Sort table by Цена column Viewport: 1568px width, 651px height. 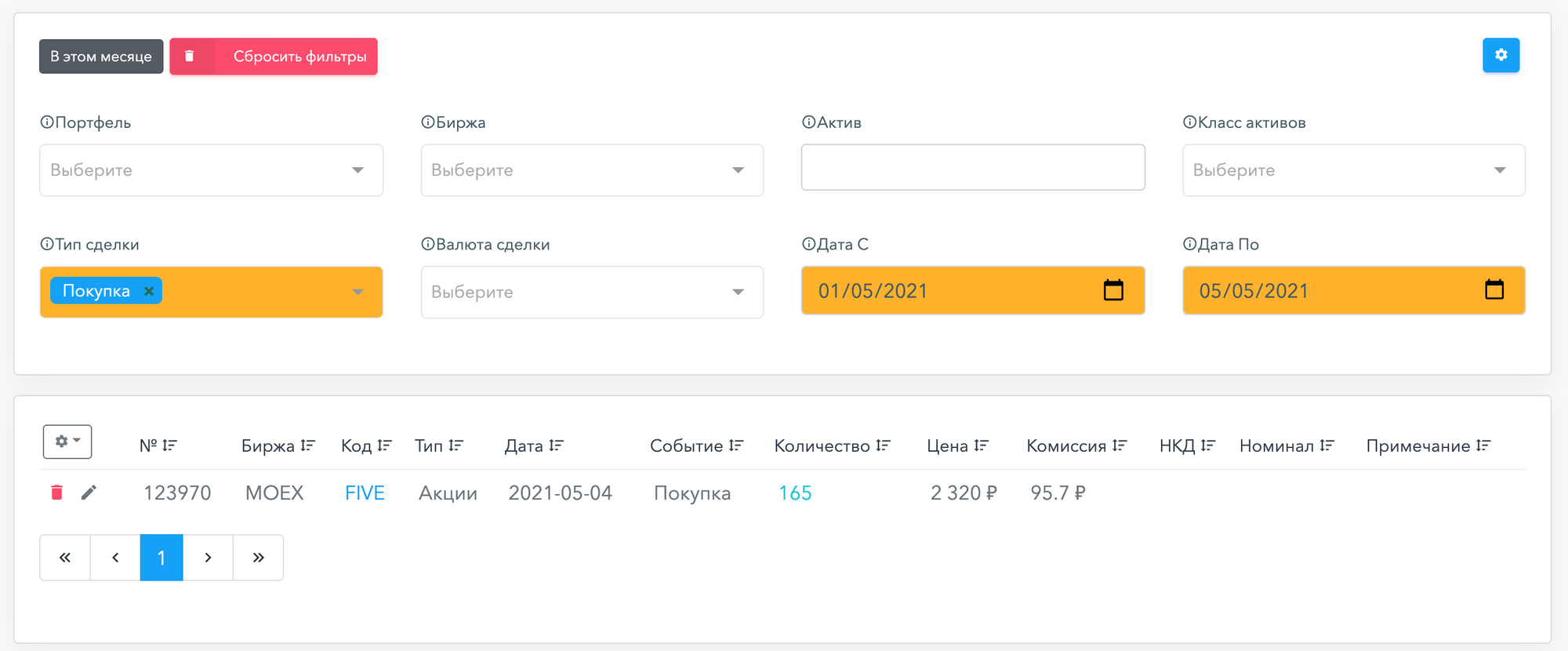[982, 446]
